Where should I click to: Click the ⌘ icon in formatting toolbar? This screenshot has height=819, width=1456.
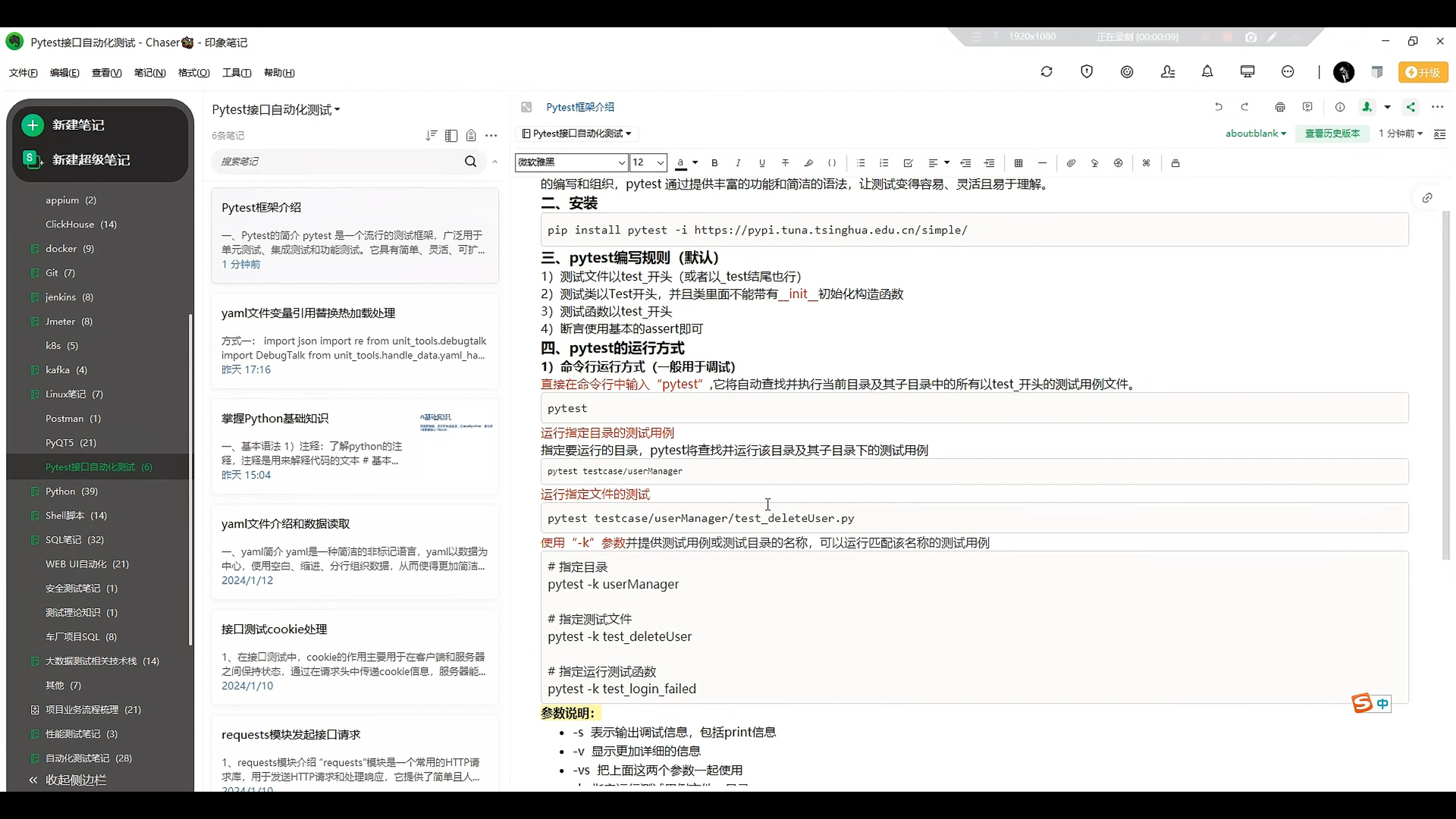1147,163
